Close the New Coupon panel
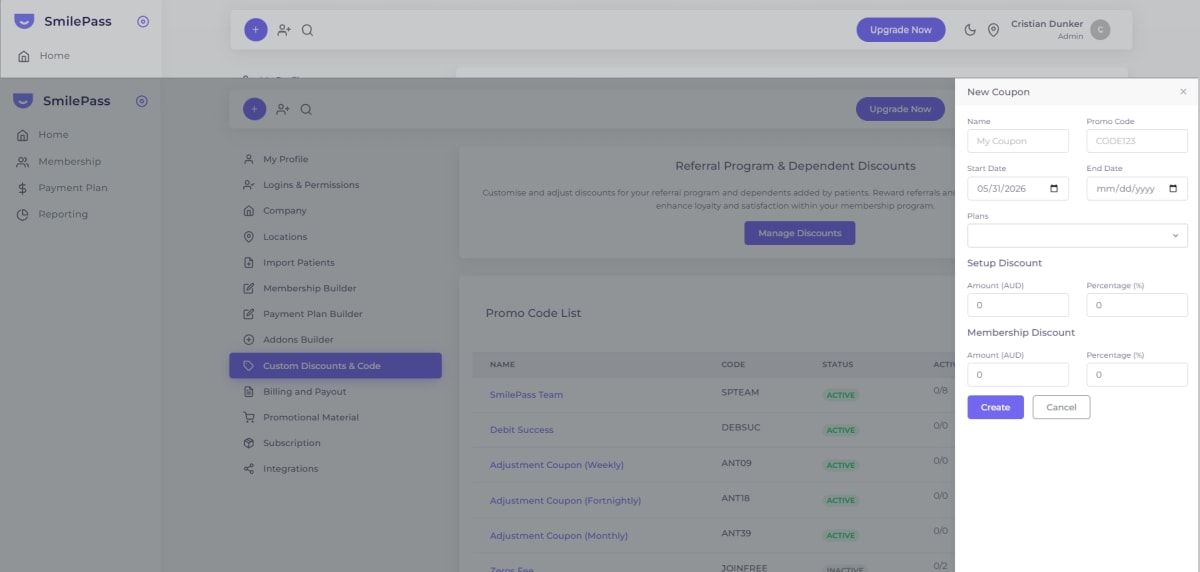This screenshot has height=572, width=1200. [1183, 92]
